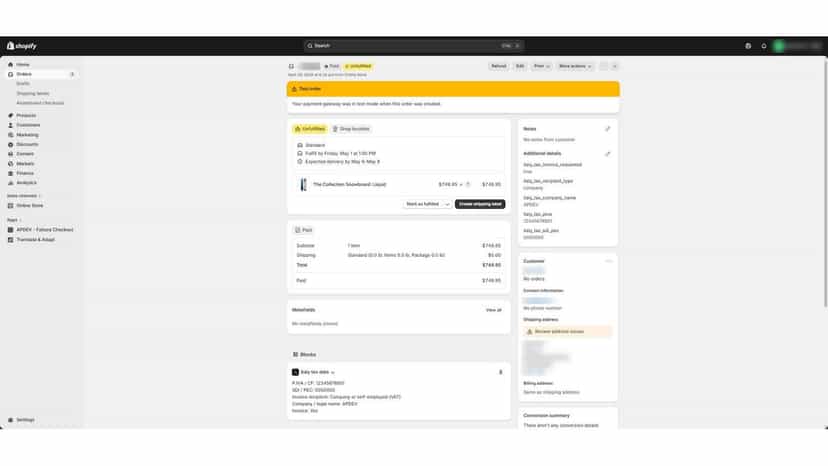Screen dimensions: 828x466
Task: Click View all in Metafields card
Action: pos(494,310)
